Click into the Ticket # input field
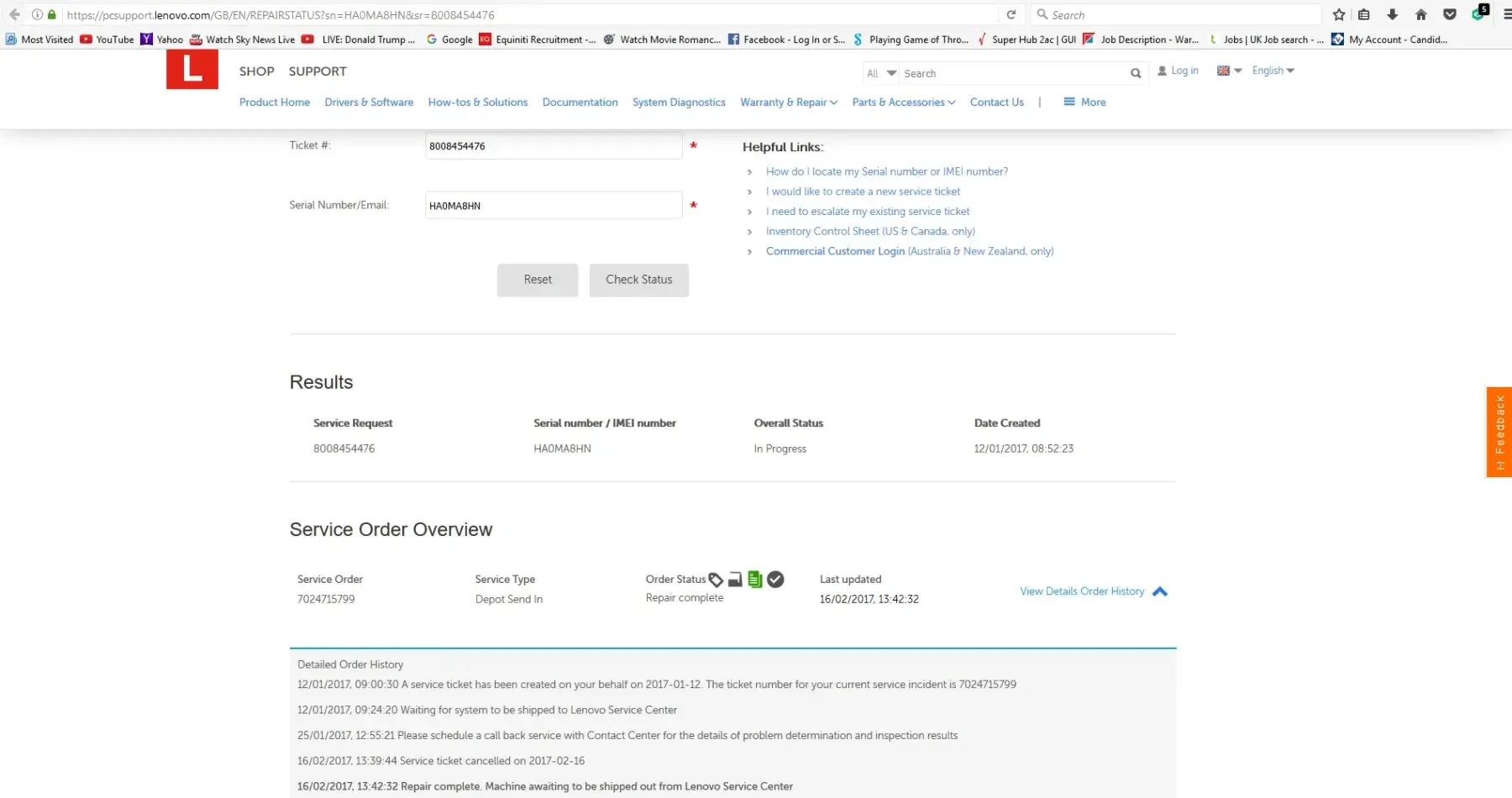This screenshot has width=1512, height=798. [x=553, y=146]
